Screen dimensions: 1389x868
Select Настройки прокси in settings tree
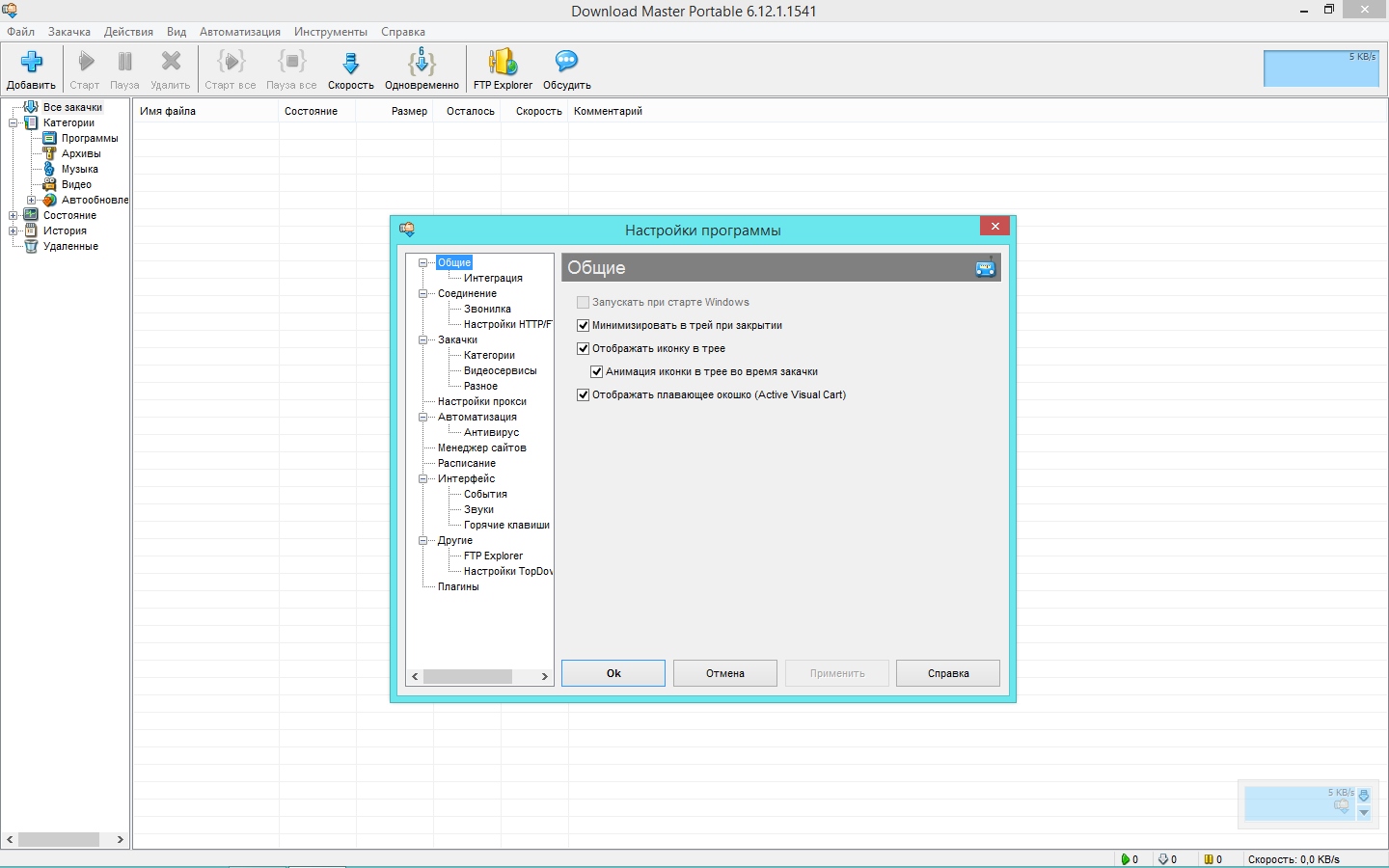[482, 401]
